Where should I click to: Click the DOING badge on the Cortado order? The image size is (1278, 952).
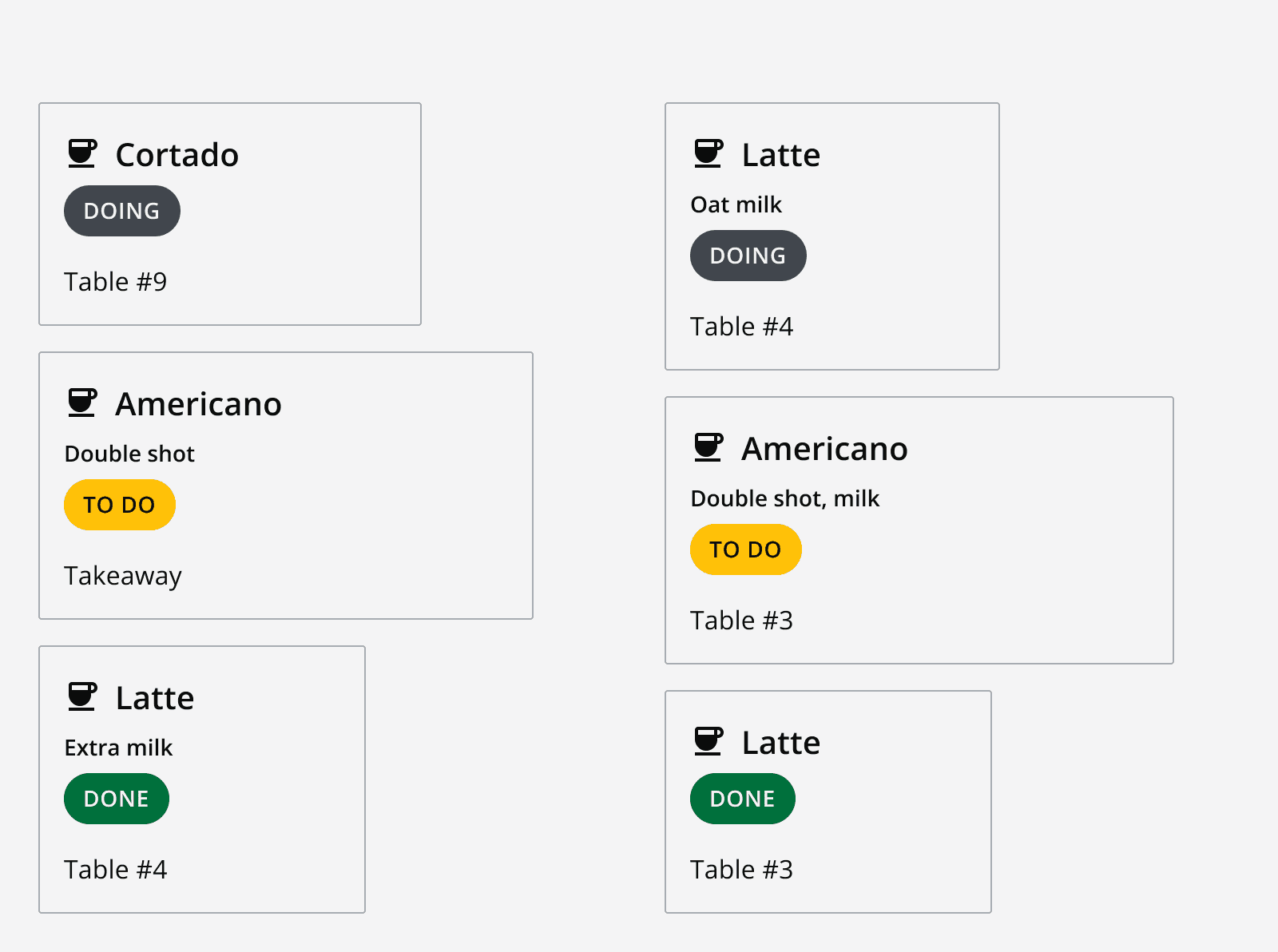coord(122,211)
